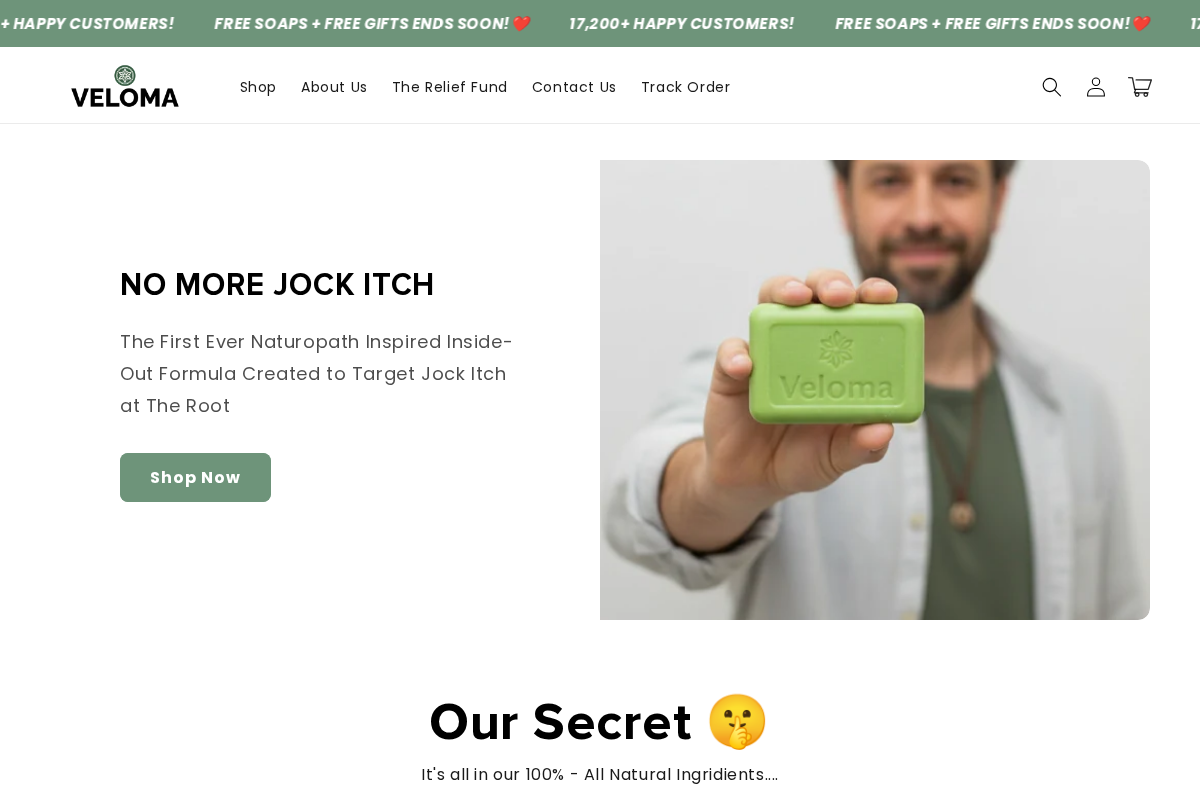Tap the shushing face emoji beside Our Secret
This screenshot has width=1200, height=800.
point(737,721)
